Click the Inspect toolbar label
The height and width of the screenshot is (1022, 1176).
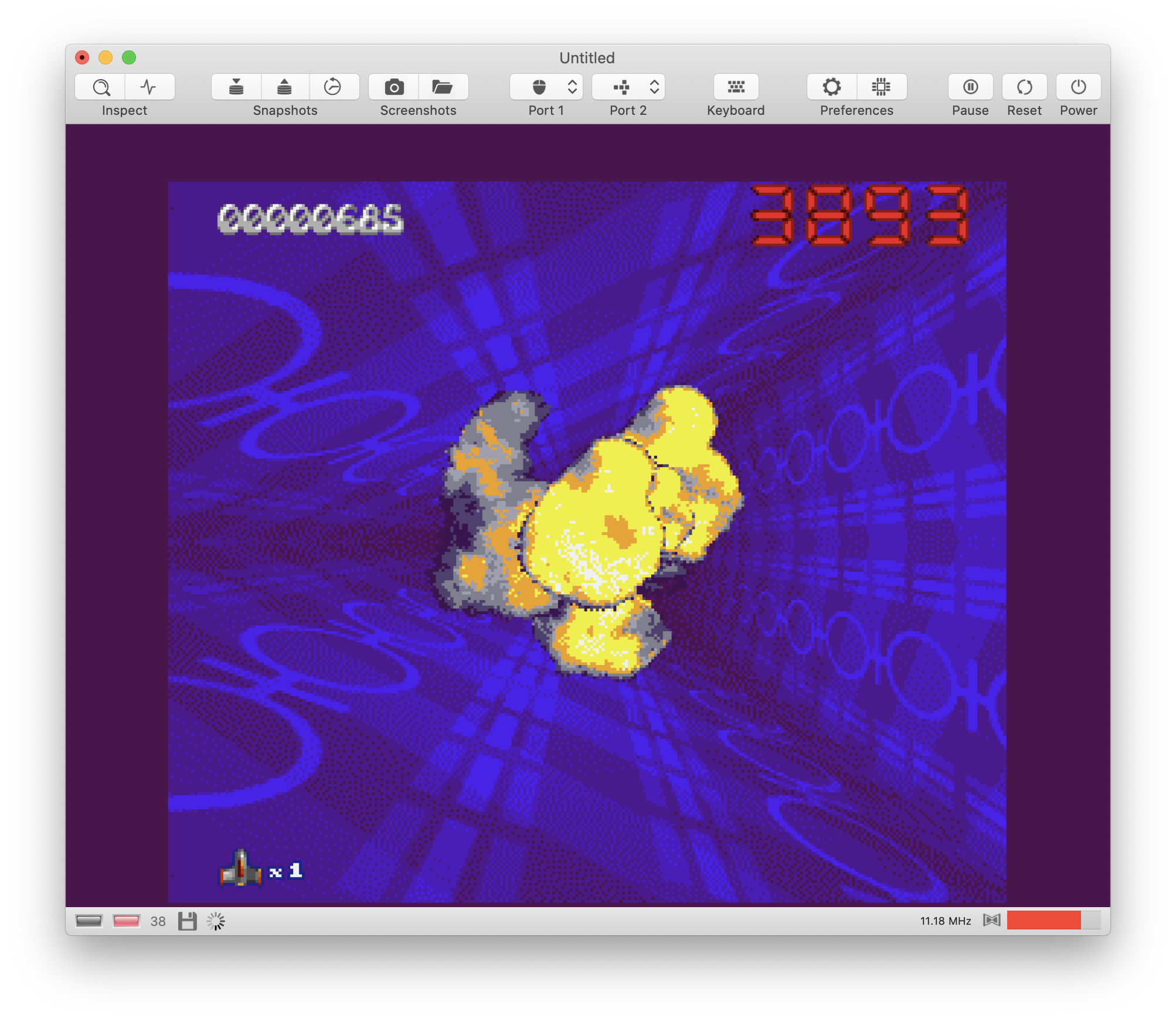(x=124, y=111)
